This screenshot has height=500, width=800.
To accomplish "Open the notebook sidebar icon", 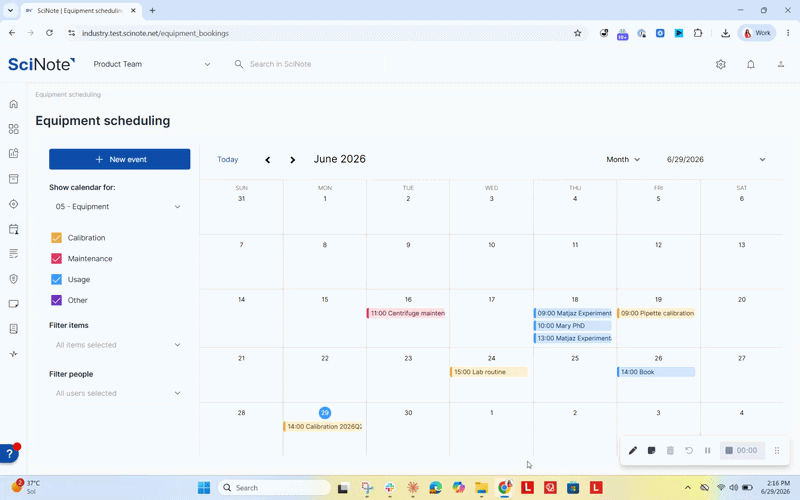I will 14,329.
